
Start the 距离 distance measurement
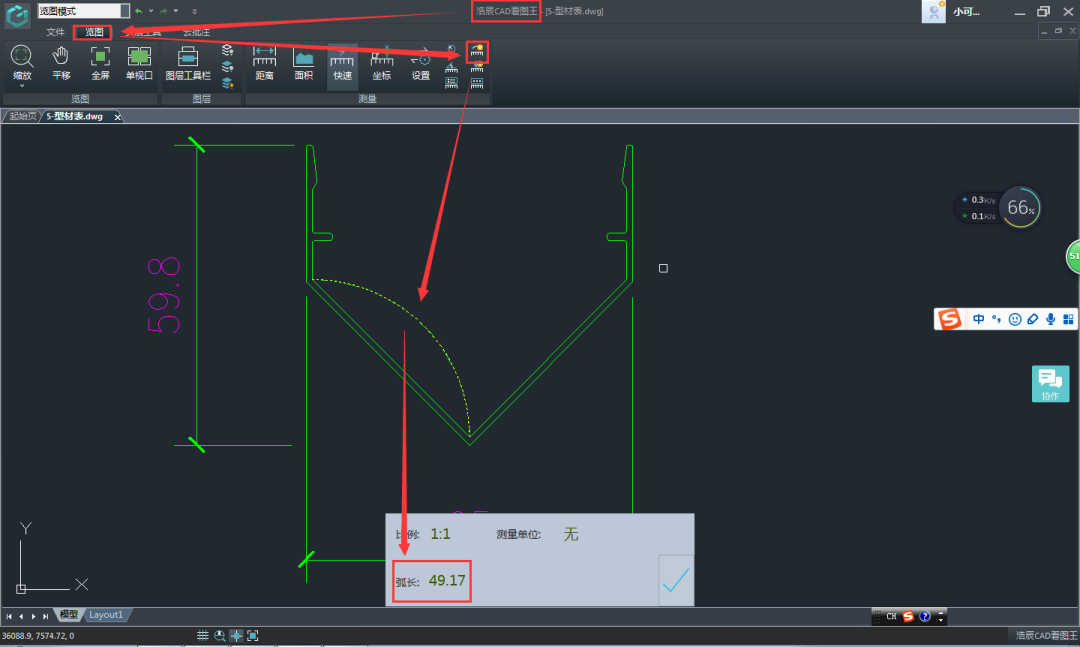tap(264, 62)
